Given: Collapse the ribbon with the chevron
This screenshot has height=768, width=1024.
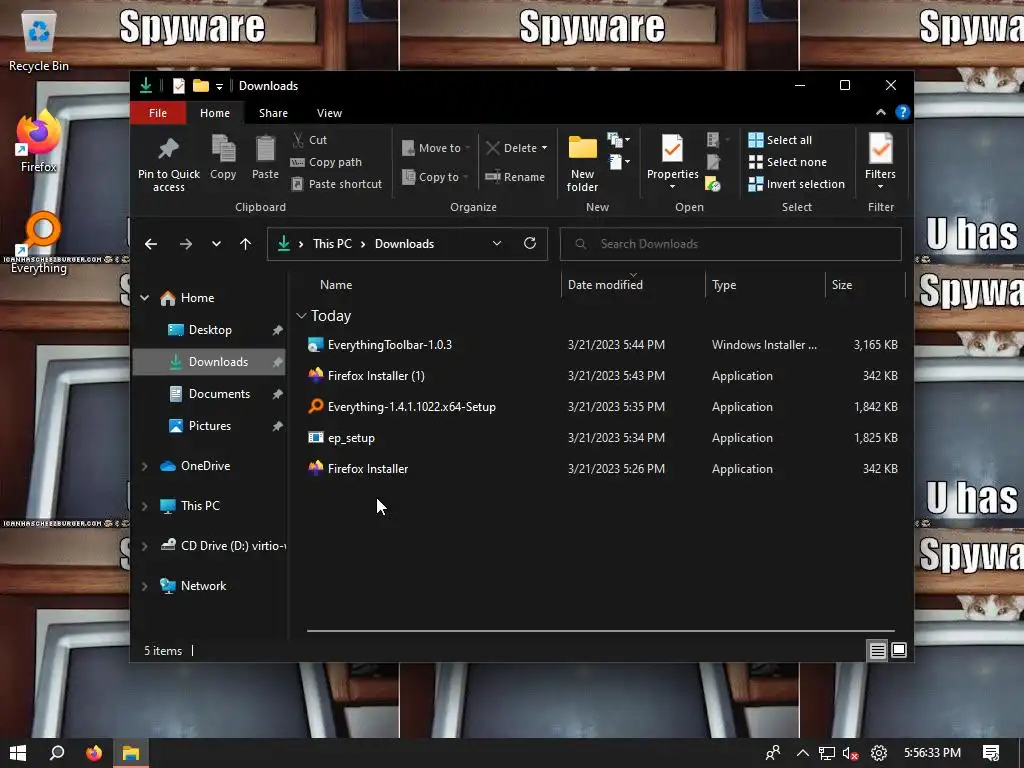Looking at the screenshot, I should click(881, 112).
